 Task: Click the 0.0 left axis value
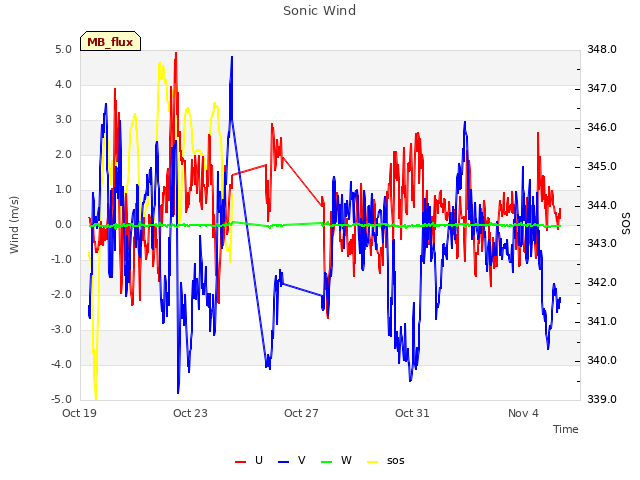63,224
